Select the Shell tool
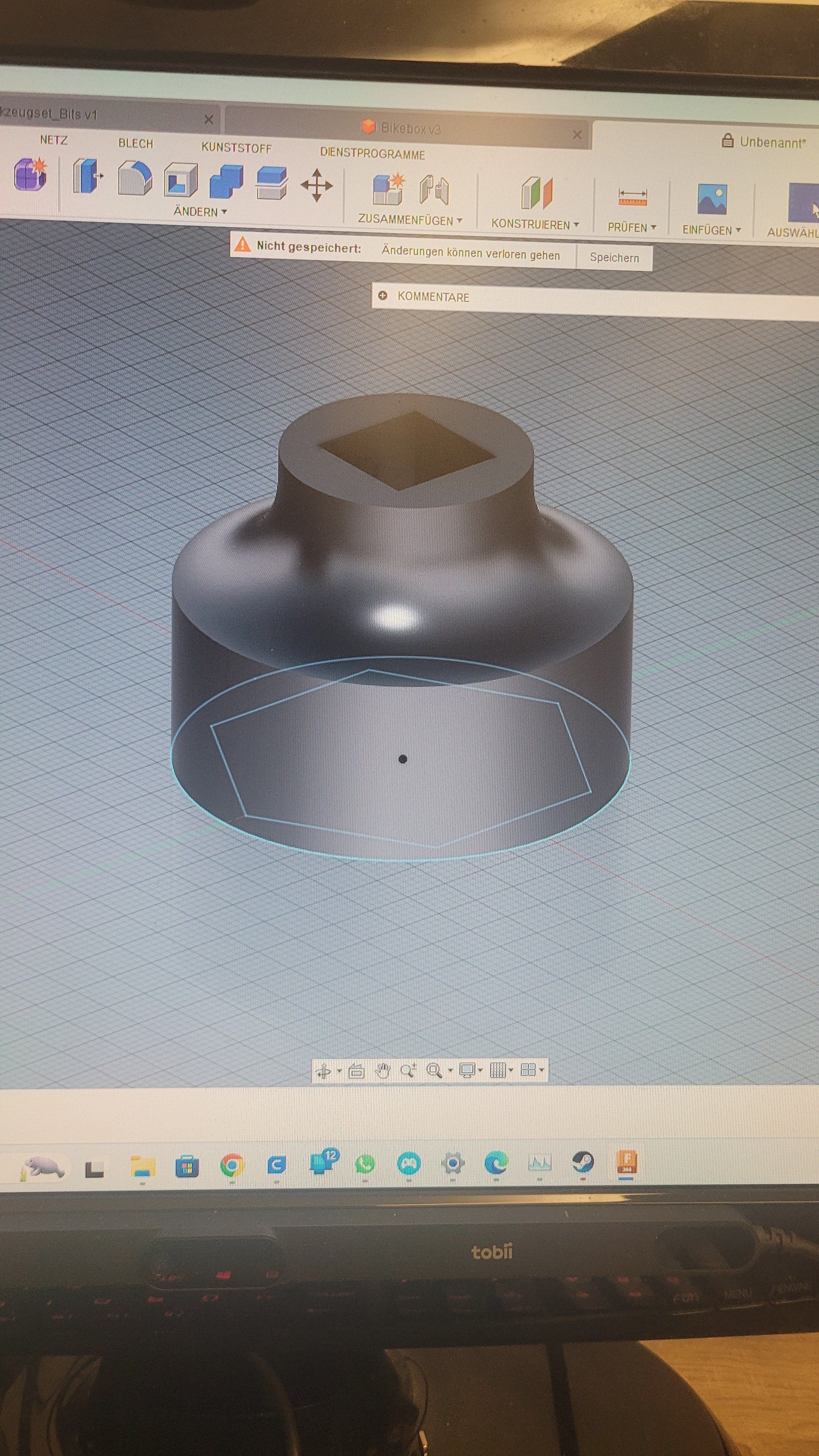 [180, 180]
